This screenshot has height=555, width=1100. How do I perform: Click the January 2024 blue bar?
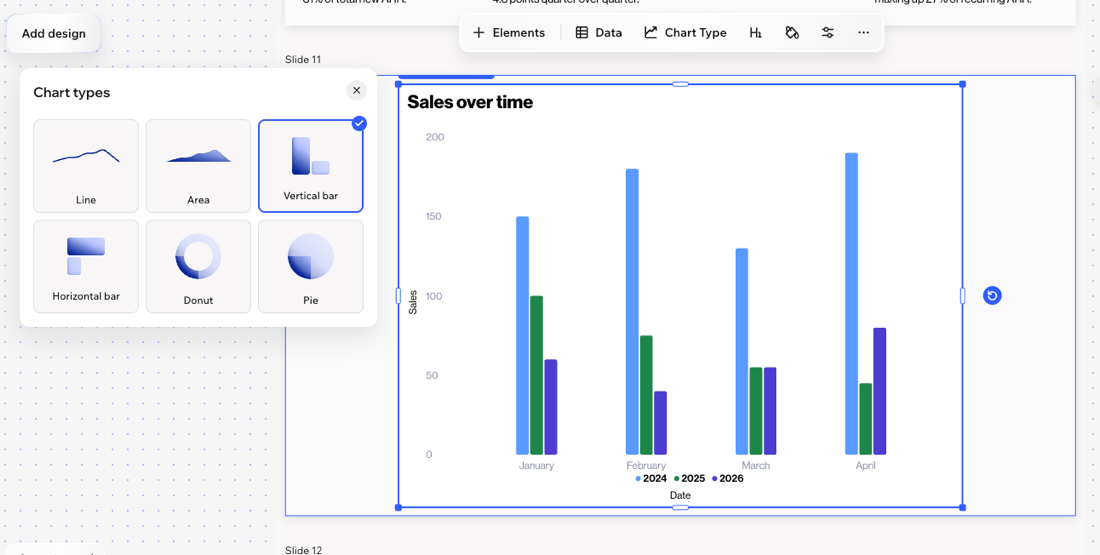click(x=522, y=335)
